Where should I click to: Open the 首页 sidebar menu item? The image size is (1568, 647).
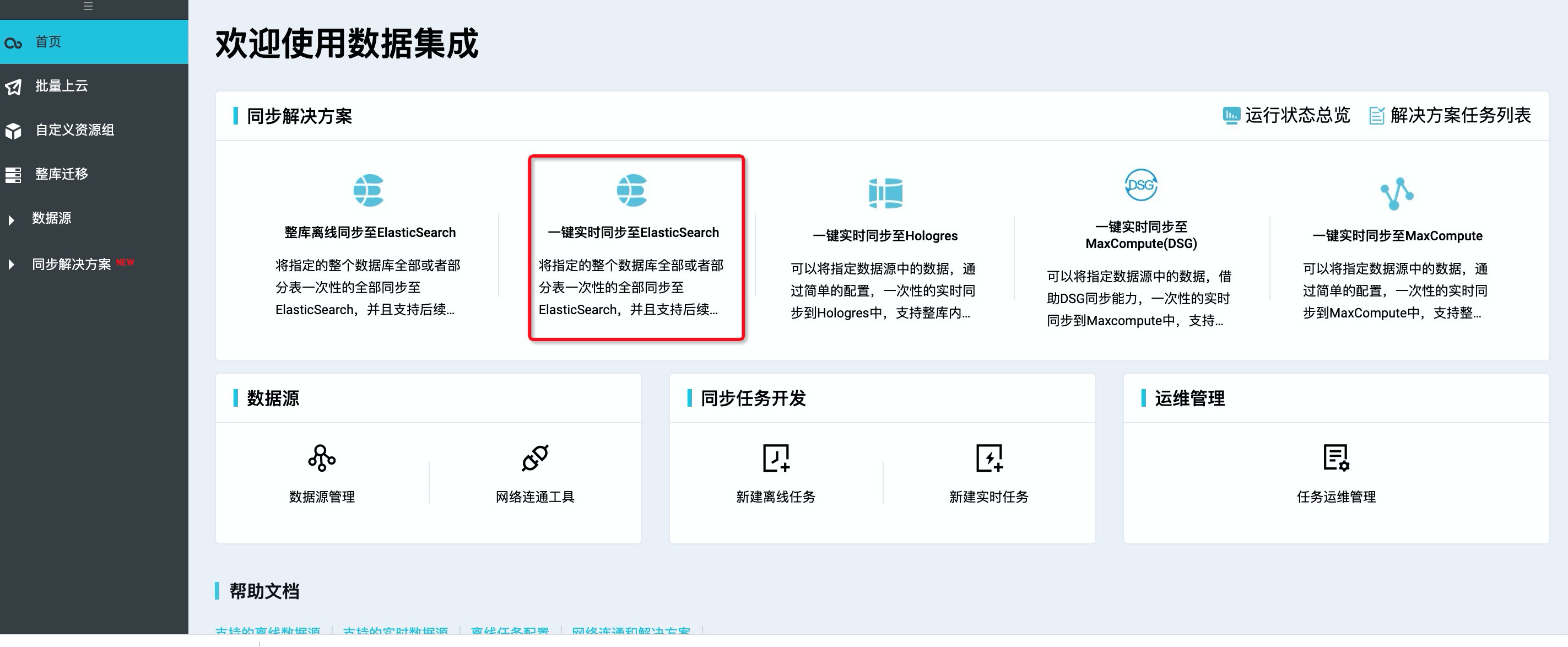click(94, 42)
